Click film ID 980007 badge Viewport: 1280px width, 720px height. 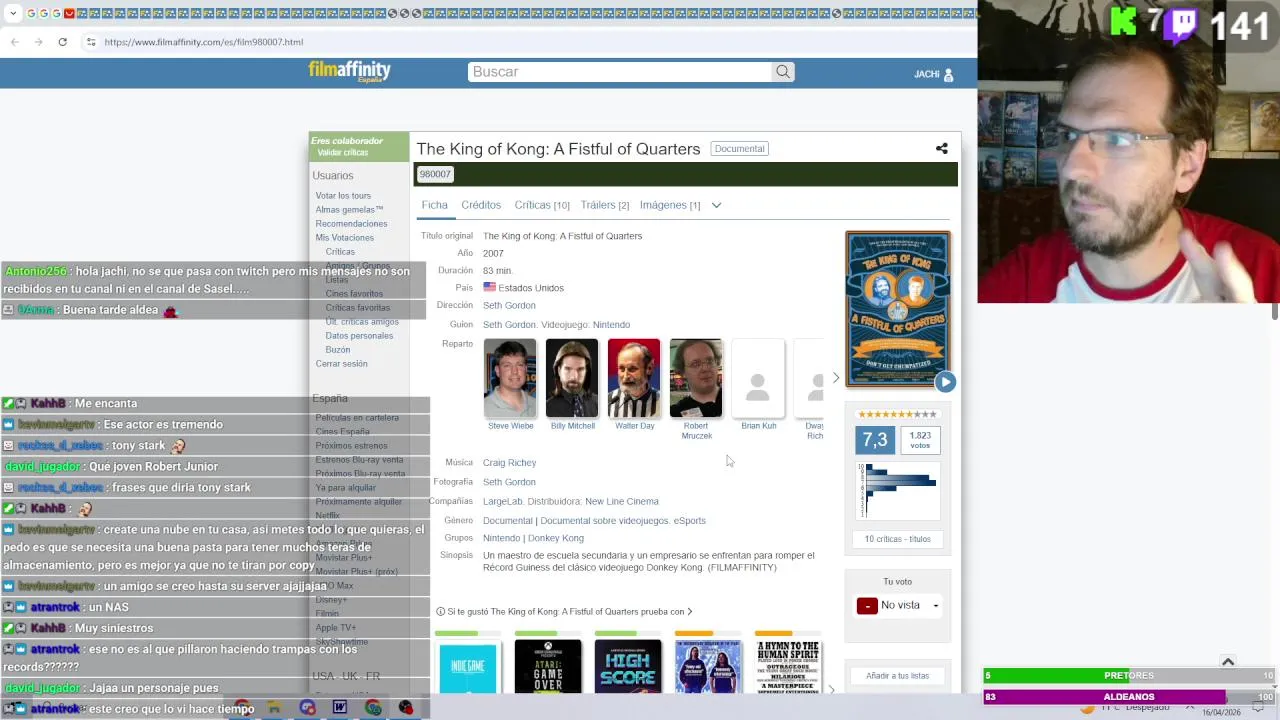[435, 174]
